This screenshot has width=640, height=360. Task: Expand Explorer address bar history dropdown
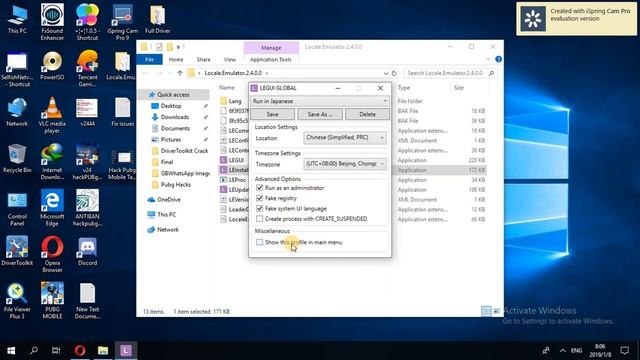coord(386,73)
